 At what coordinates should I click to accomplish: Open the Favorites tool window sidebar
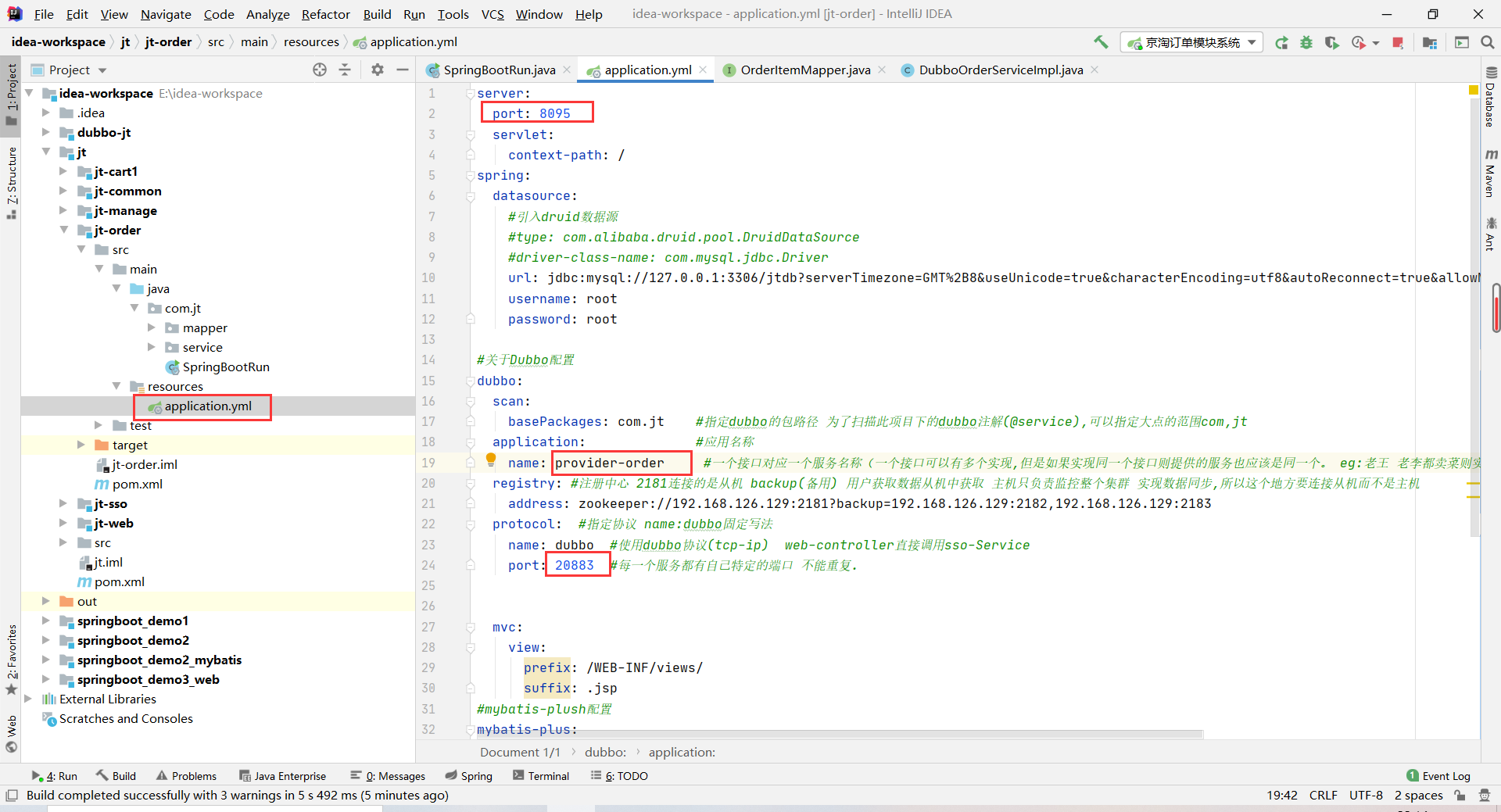(x=11, y=660)
